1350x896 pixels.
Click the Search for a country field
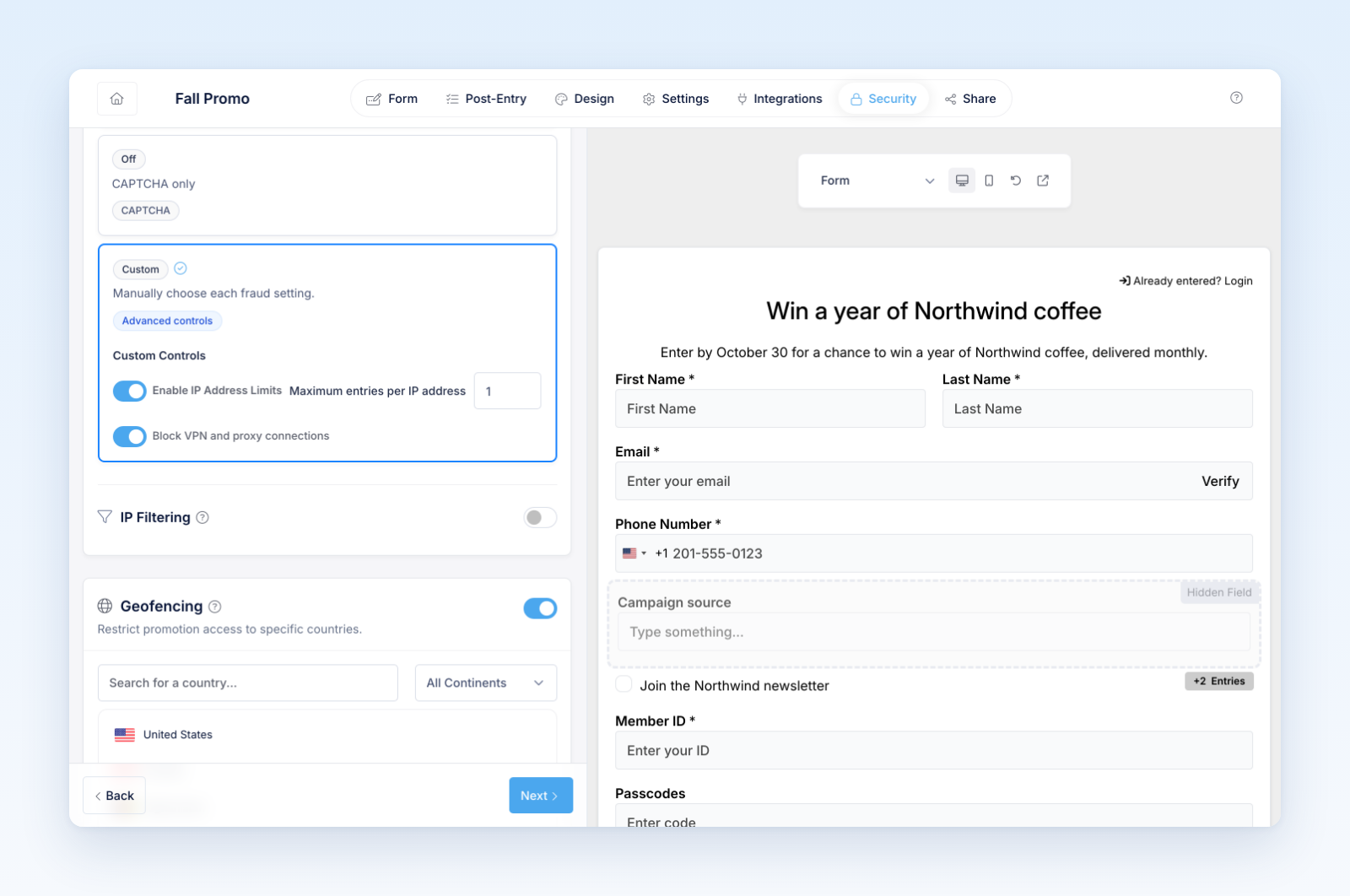pos(248,683)
